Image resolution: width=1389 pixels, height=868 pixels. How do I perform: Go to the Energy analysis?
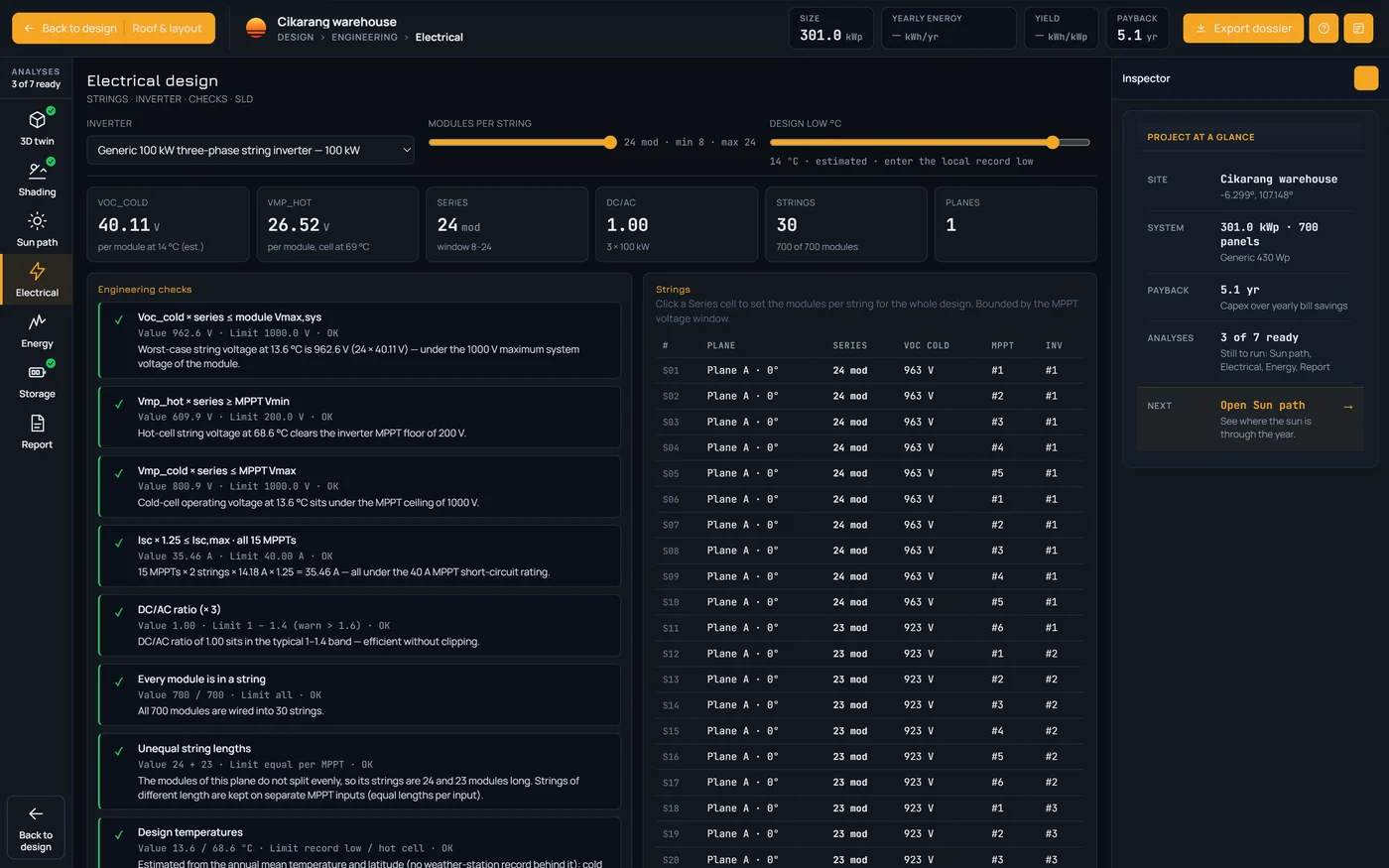pyautogui.click(x=37, y=329)
